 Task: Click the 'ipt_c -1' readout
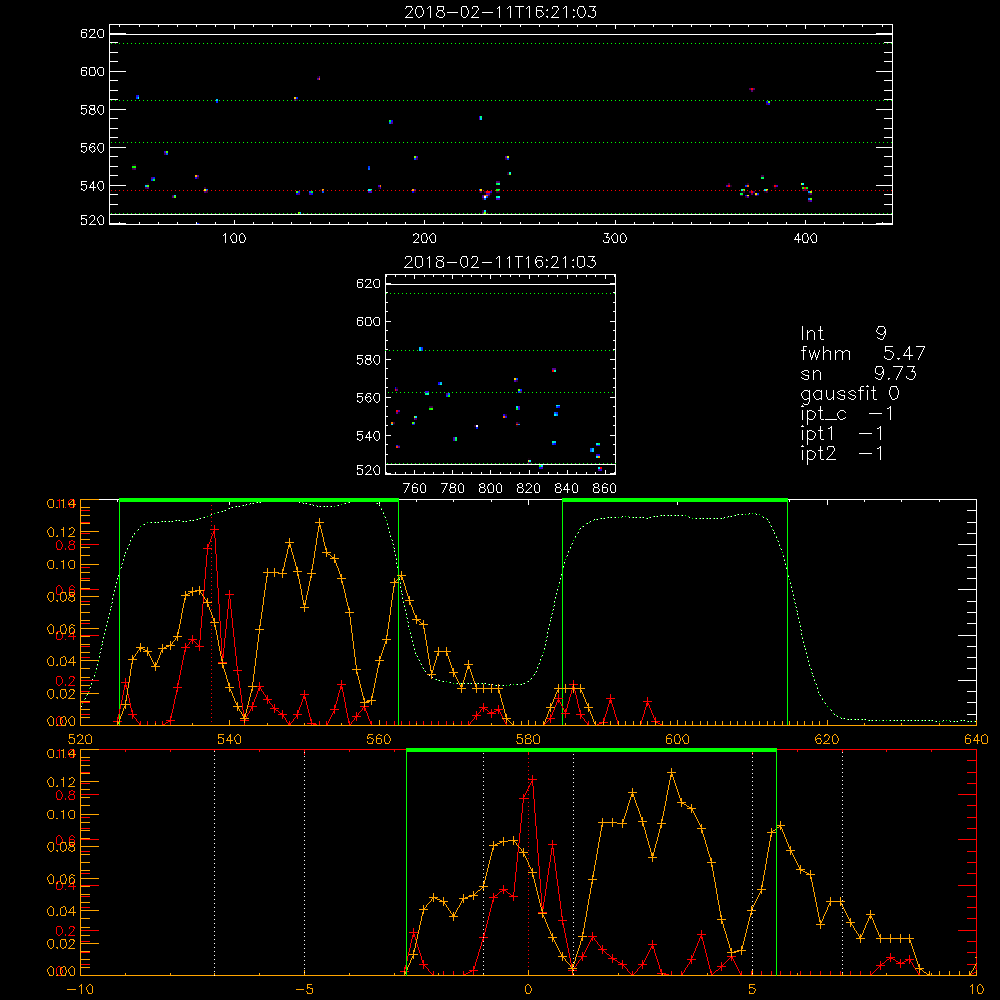point(847,414)
